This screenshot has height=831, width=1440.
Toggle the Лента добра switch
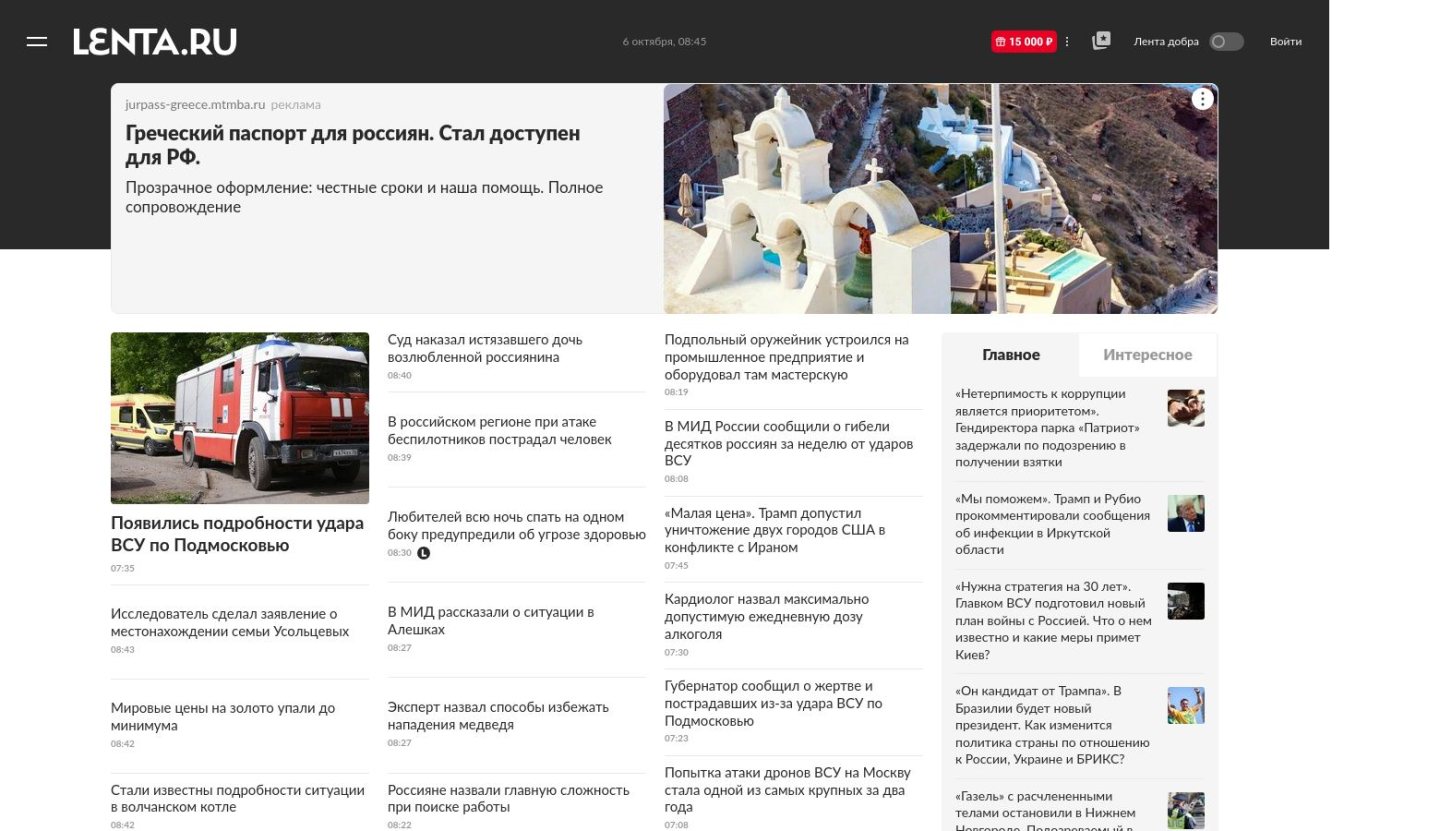click(1226, 42)
